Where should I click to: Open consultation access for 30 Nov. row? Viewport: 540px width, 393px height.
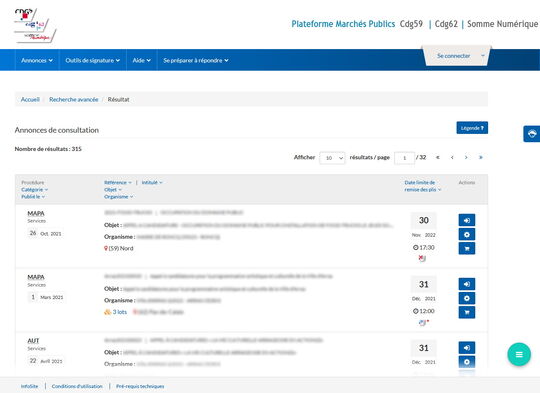tap(467, 220)
